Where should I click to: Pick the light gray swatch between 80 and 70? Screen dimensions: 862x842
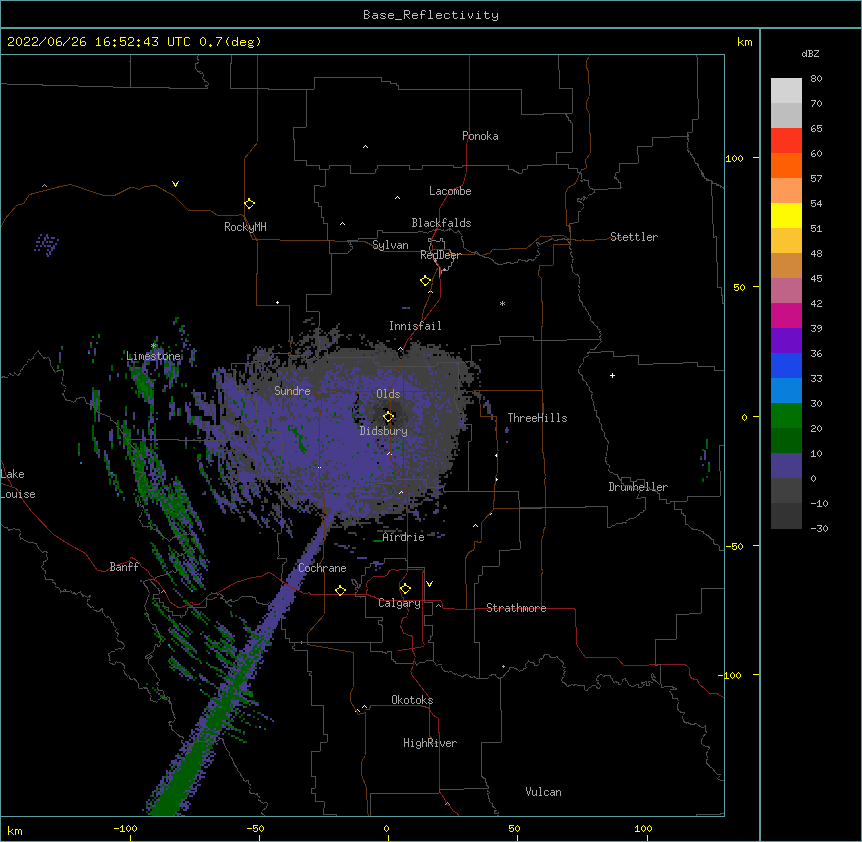pyautogui.click(x=786, y=91)
